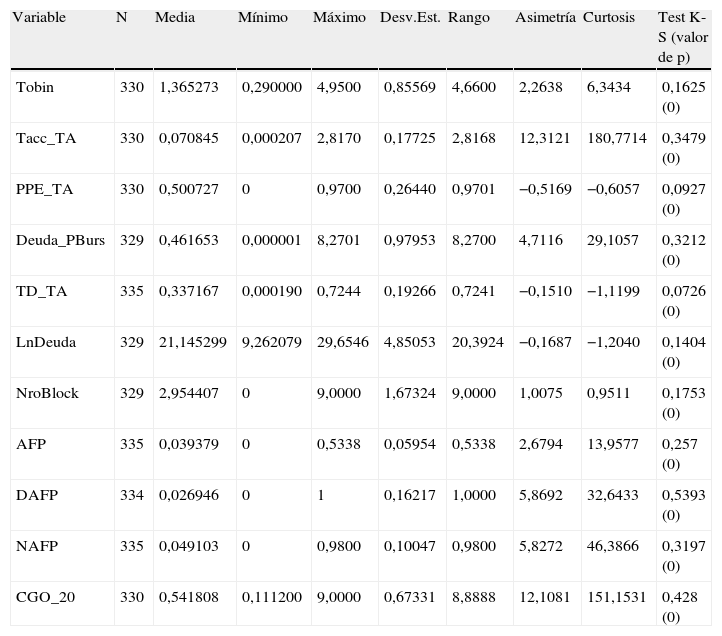Select the NroBlock row label
Viewport: 722px width, 636px height.
tap(47, 393)
